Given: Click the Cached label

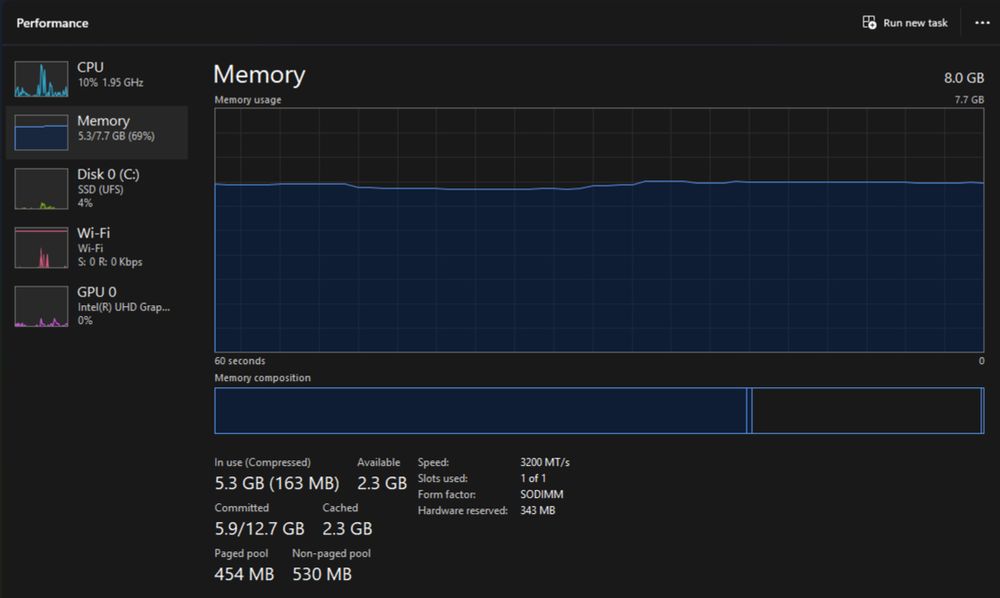Looking at the screenshot, I should pos(340,507).
